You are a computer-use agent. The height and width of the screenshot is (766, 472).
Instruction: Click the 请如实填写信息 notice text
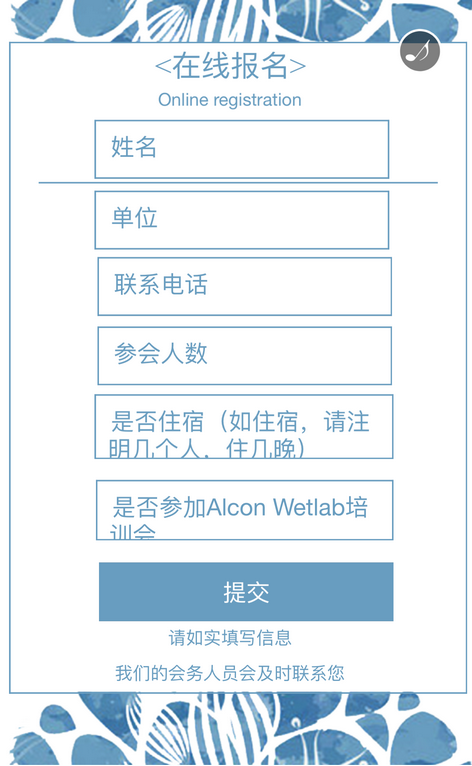230,638
